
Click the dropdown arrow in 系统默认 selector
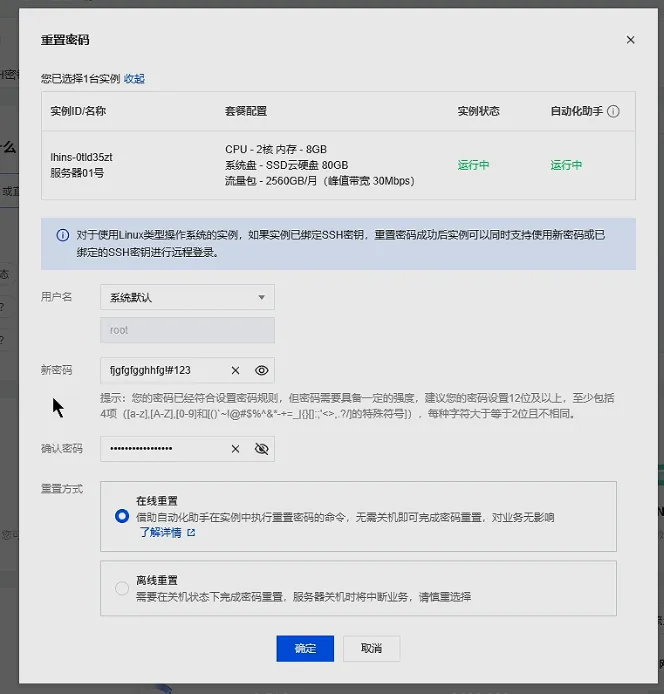pyautogui.click(x=261, y=297)
